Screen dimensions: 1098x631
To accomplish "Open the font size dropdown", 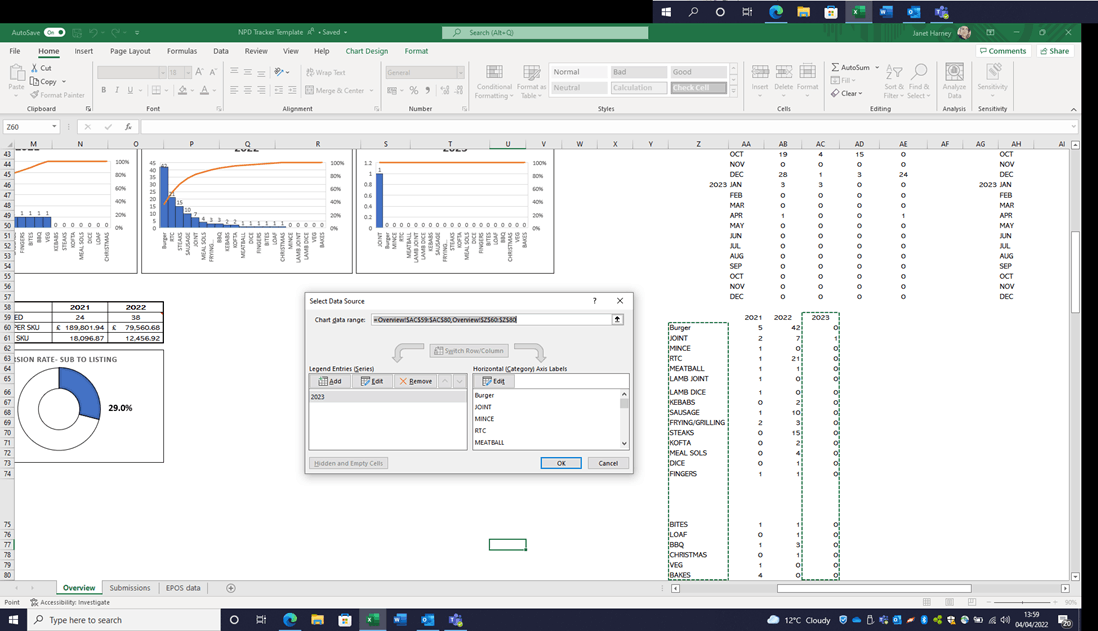I will (188, 72).
